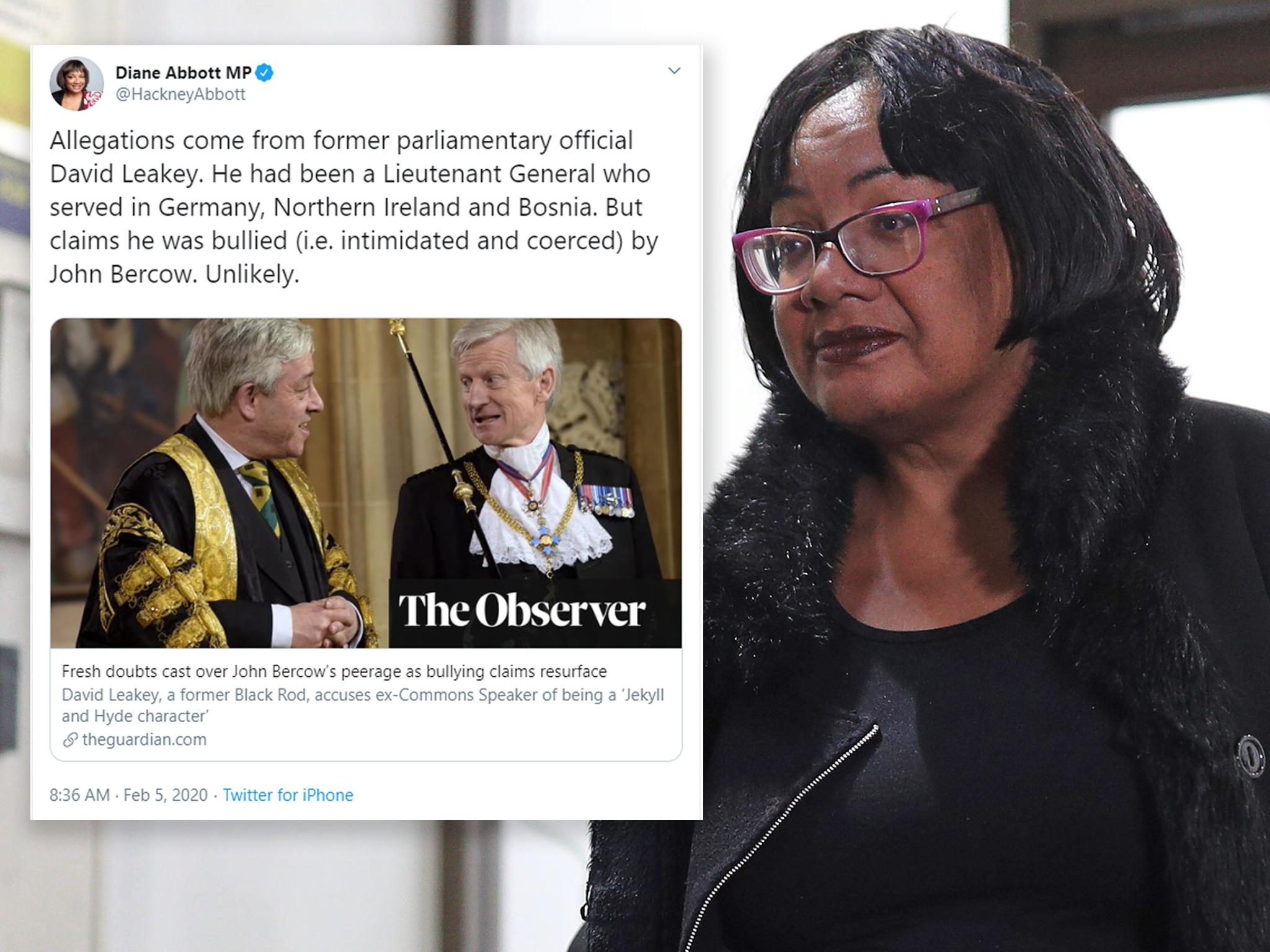Click the 8:36 AM timestamp
The height and width of the screenshot is (952, 1270).
click(x=79, y=795)
